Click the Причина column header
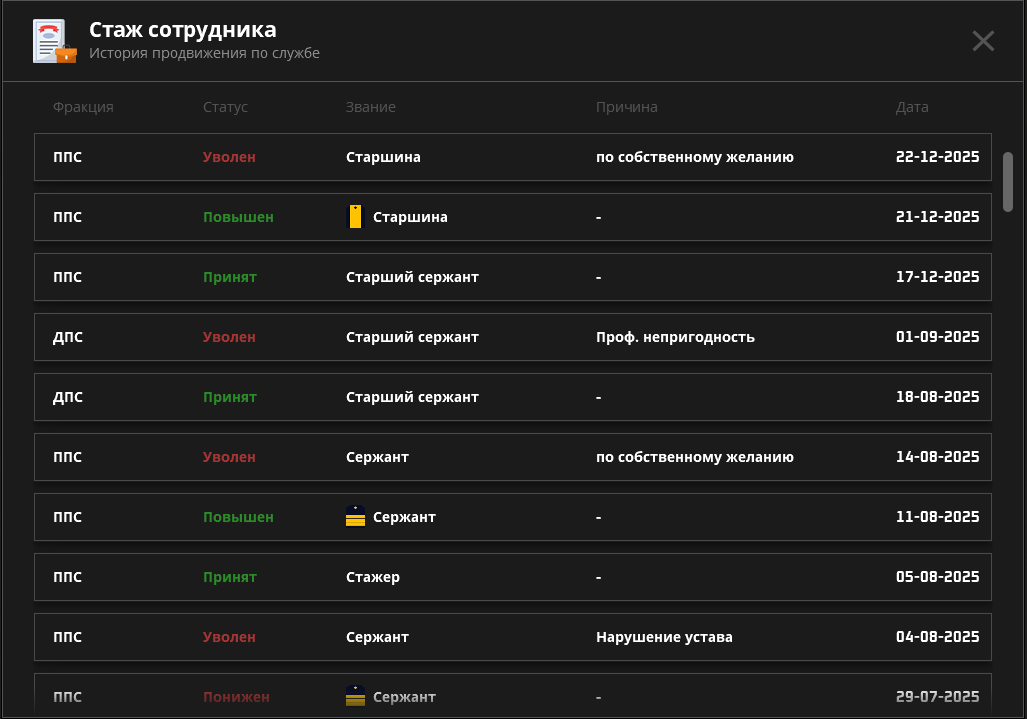 (x=626, y=107)
